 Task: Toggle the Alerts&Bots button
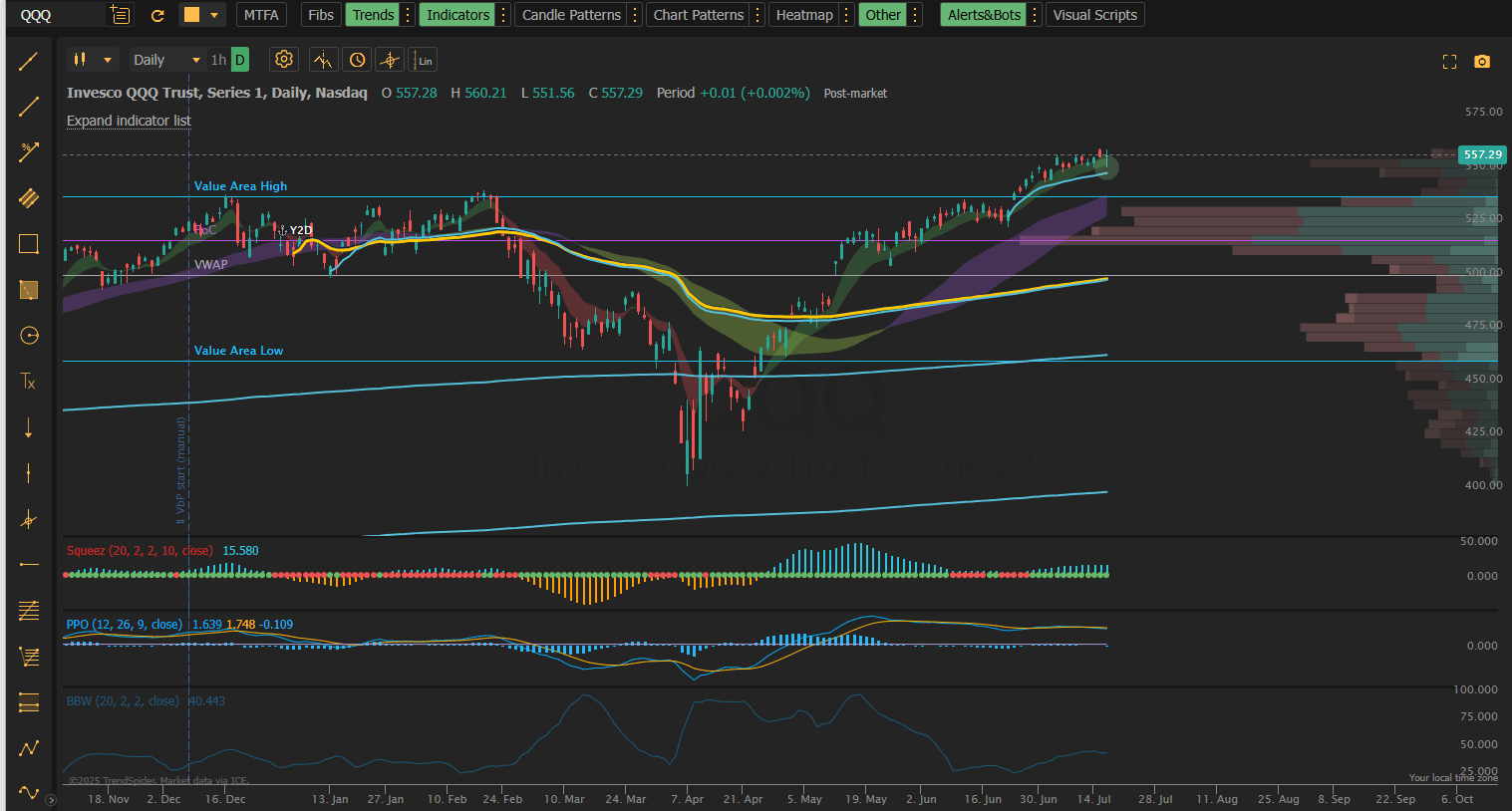(x=985, y=15)
